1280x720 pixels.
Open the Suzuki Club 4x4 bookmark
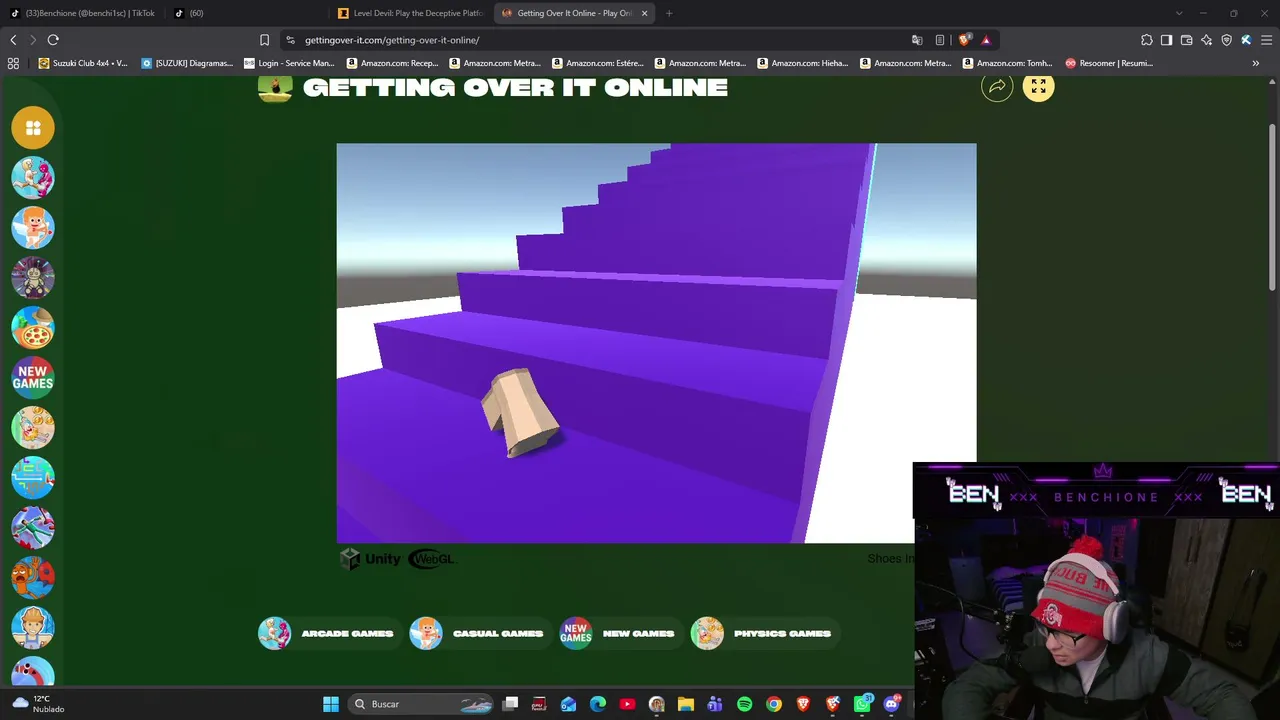pyautogui.click(x=83, y=63)
